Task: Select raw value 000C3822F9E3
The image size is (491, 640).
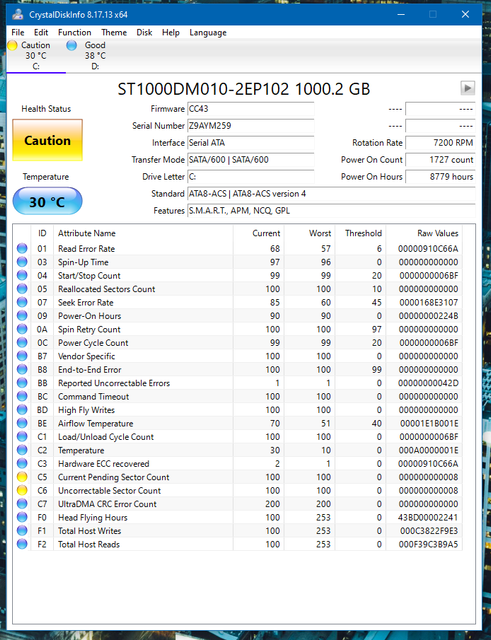Action: [428, 531]
